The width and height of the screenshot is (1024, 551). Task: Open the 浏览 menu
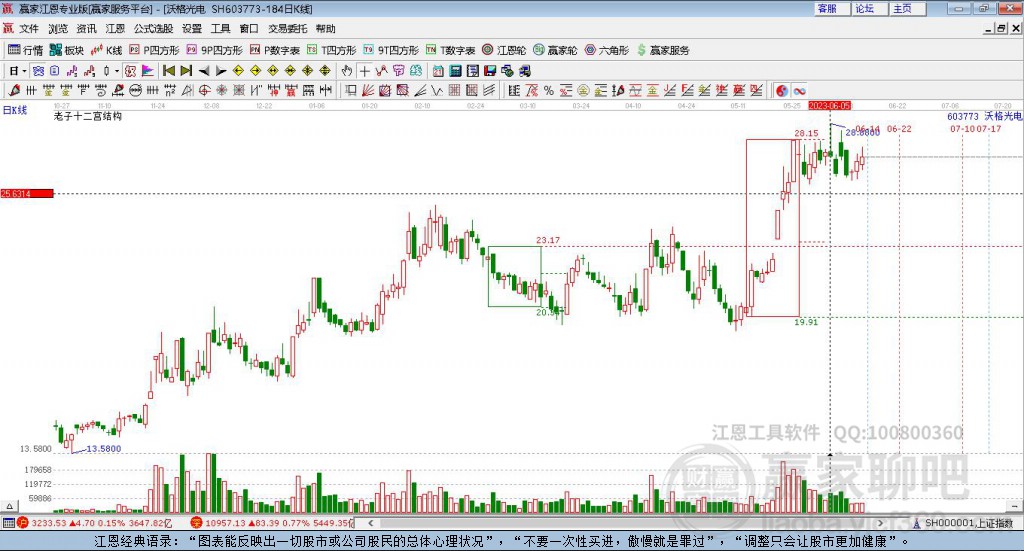[x=58, y=29]
